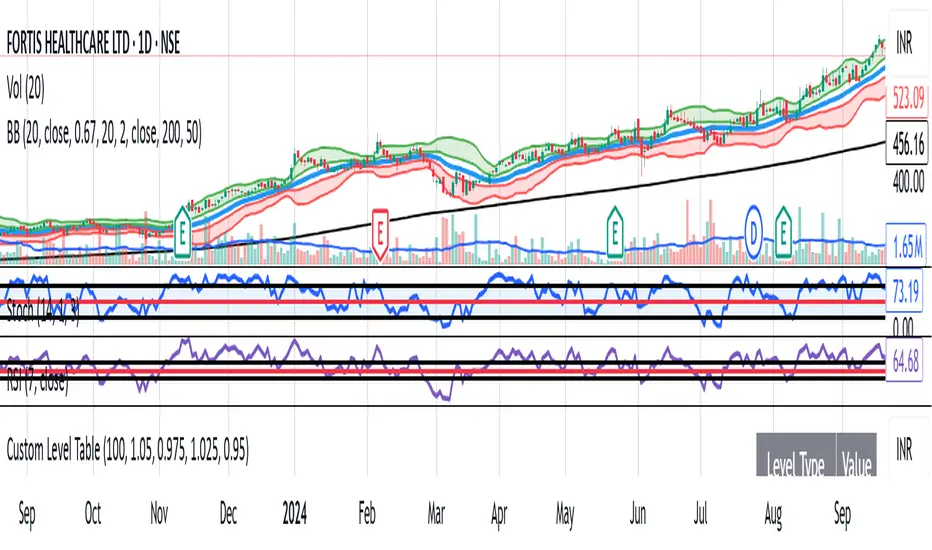Click the 1.65M volume label
This screenshot has width=932, height=550.
pyautogui.click(x=907, y=245)
